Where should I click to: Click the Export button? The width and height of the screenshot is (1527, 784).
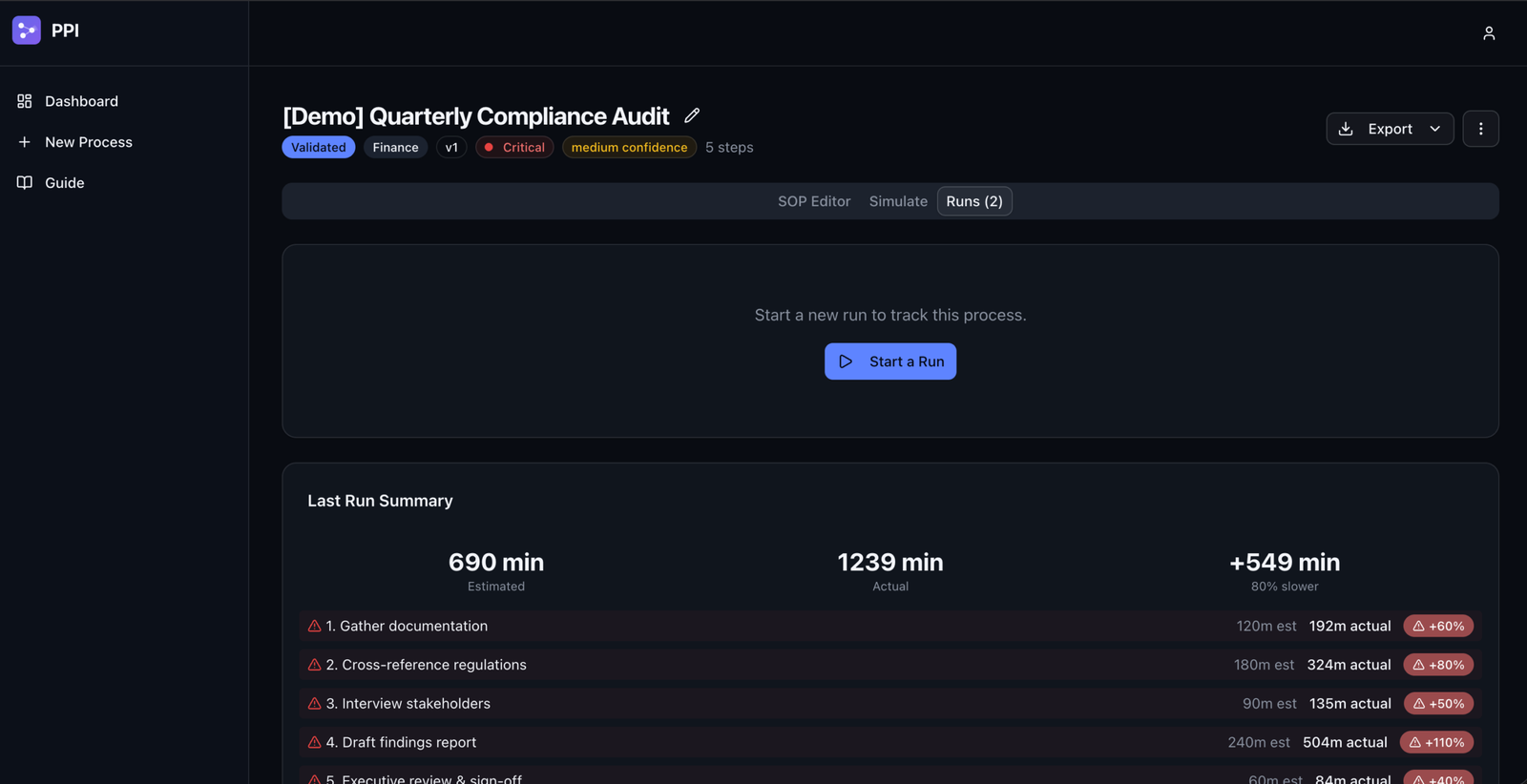point(1377,129)
